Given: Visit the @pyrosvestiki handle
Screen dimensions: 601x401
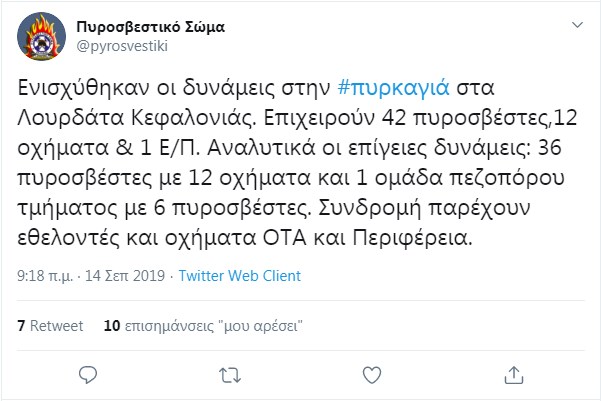Looking at the screenshot, I should tap(122, 46).
